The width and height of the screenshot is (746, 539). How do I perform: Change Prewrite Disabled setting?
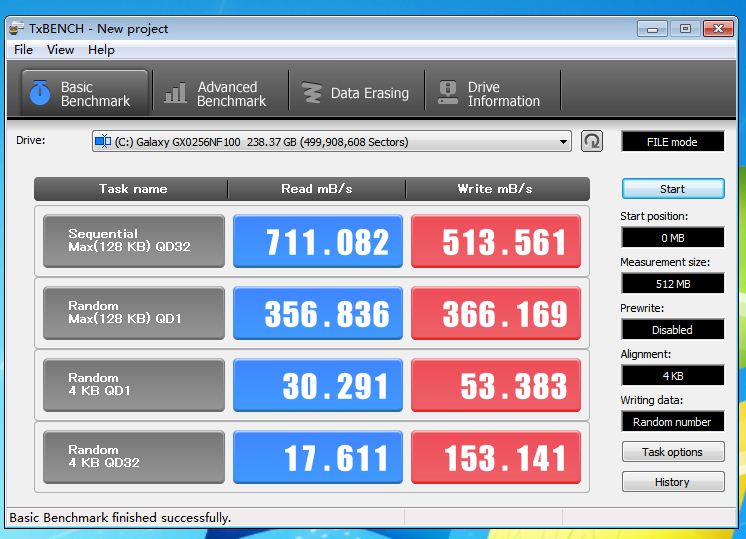click(x=673, y=330)
